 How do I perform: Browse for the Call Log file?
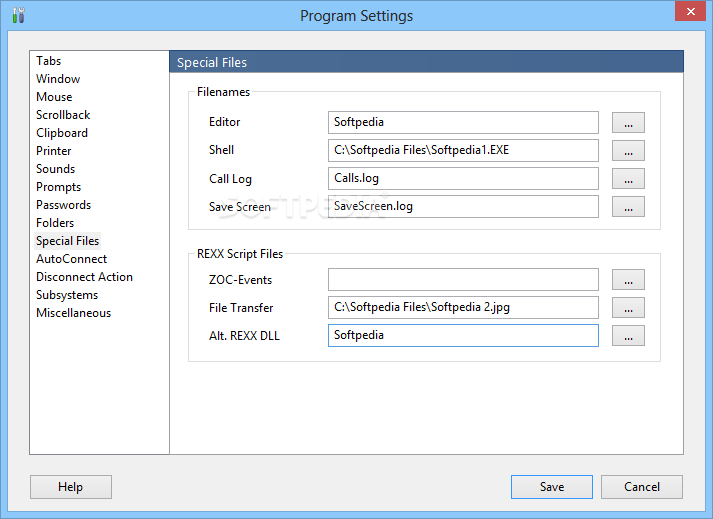628,179
